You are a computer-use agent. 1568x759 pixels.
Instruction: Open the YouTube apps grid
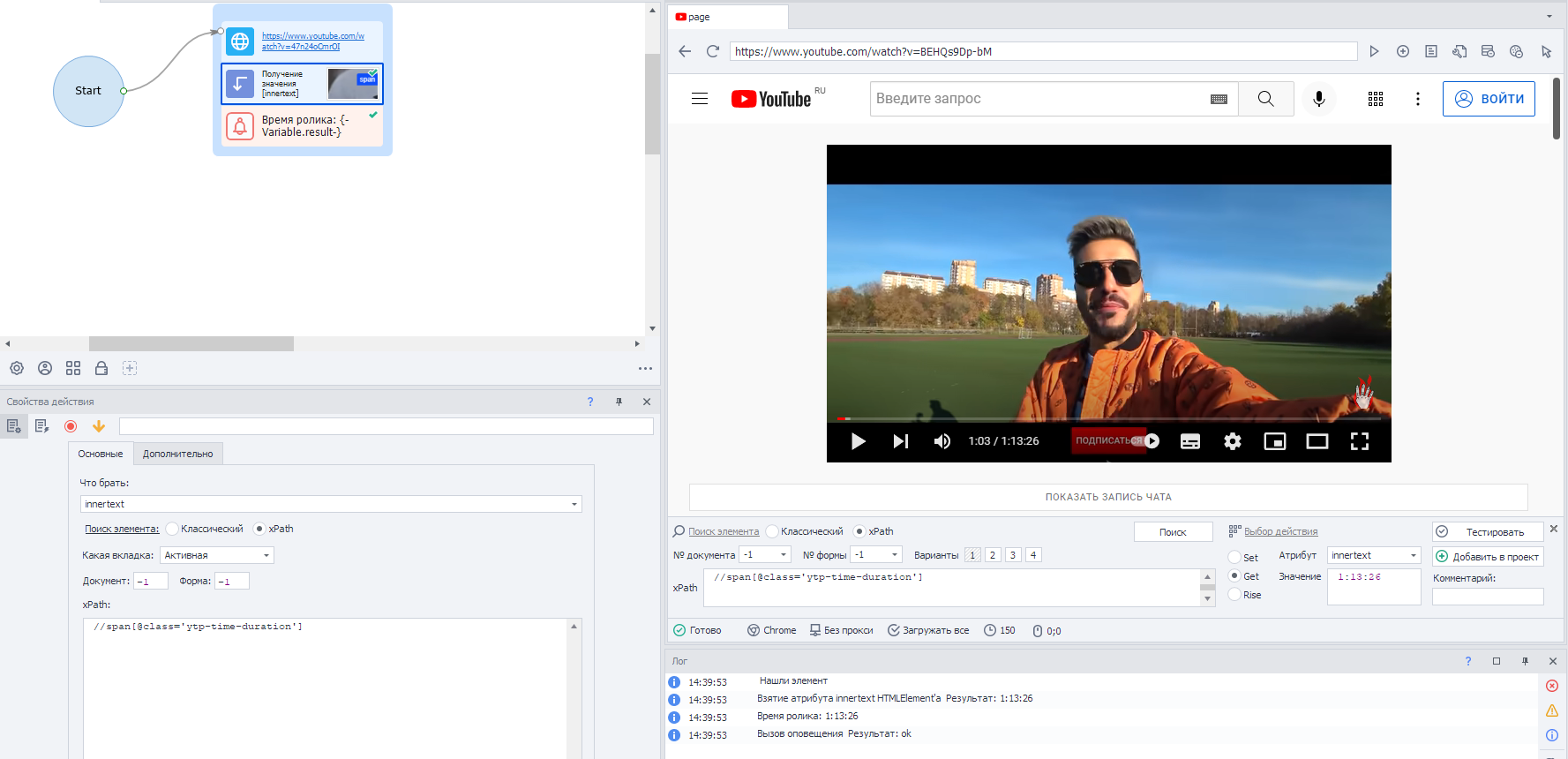coord(1375,99)
